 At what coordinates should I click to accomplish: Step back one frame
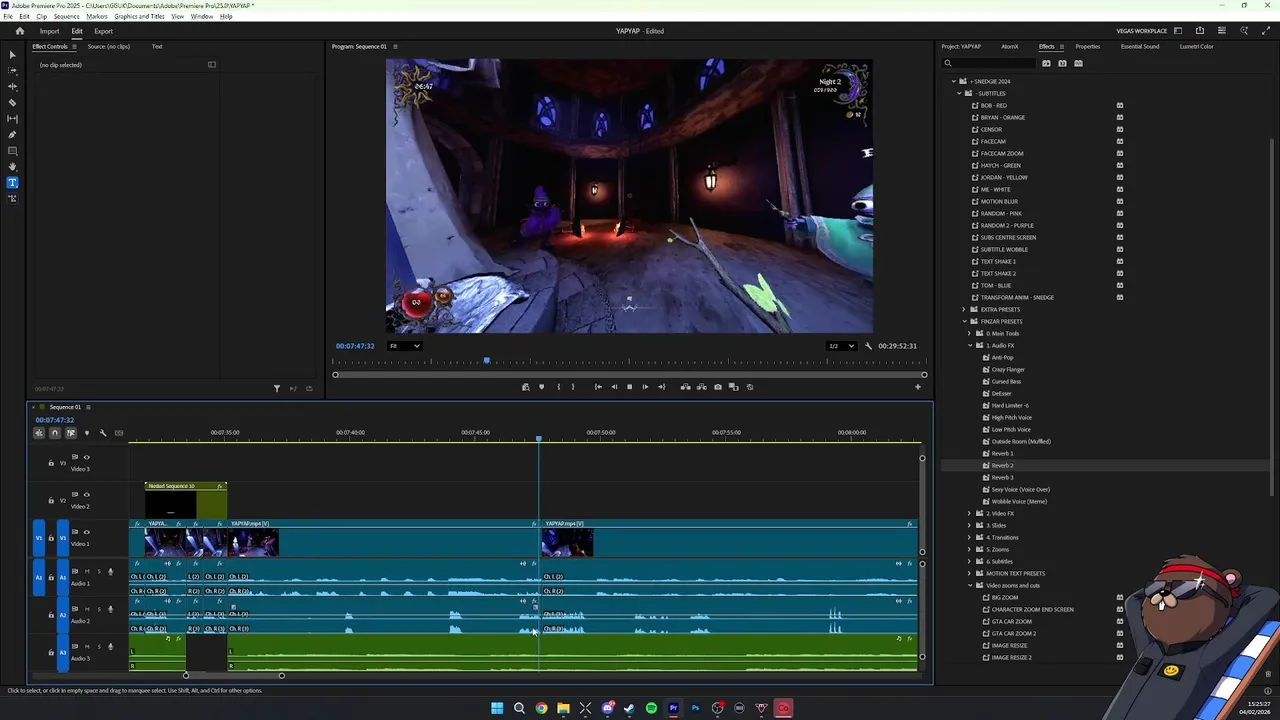tap(614, 387)
